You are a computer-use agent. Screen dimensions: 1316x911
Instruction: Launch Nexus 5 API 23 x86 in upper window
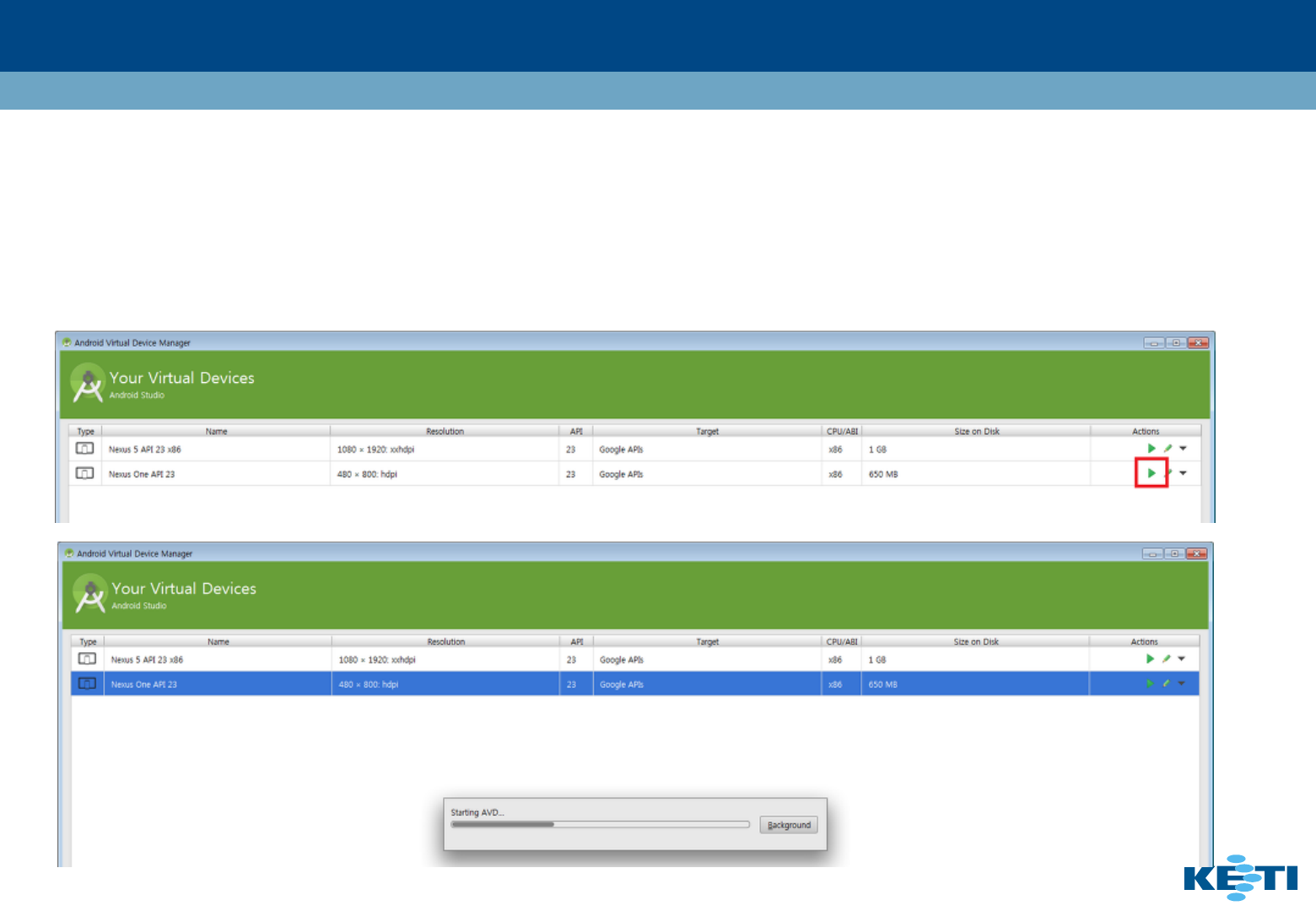[x=1151, y=449]
